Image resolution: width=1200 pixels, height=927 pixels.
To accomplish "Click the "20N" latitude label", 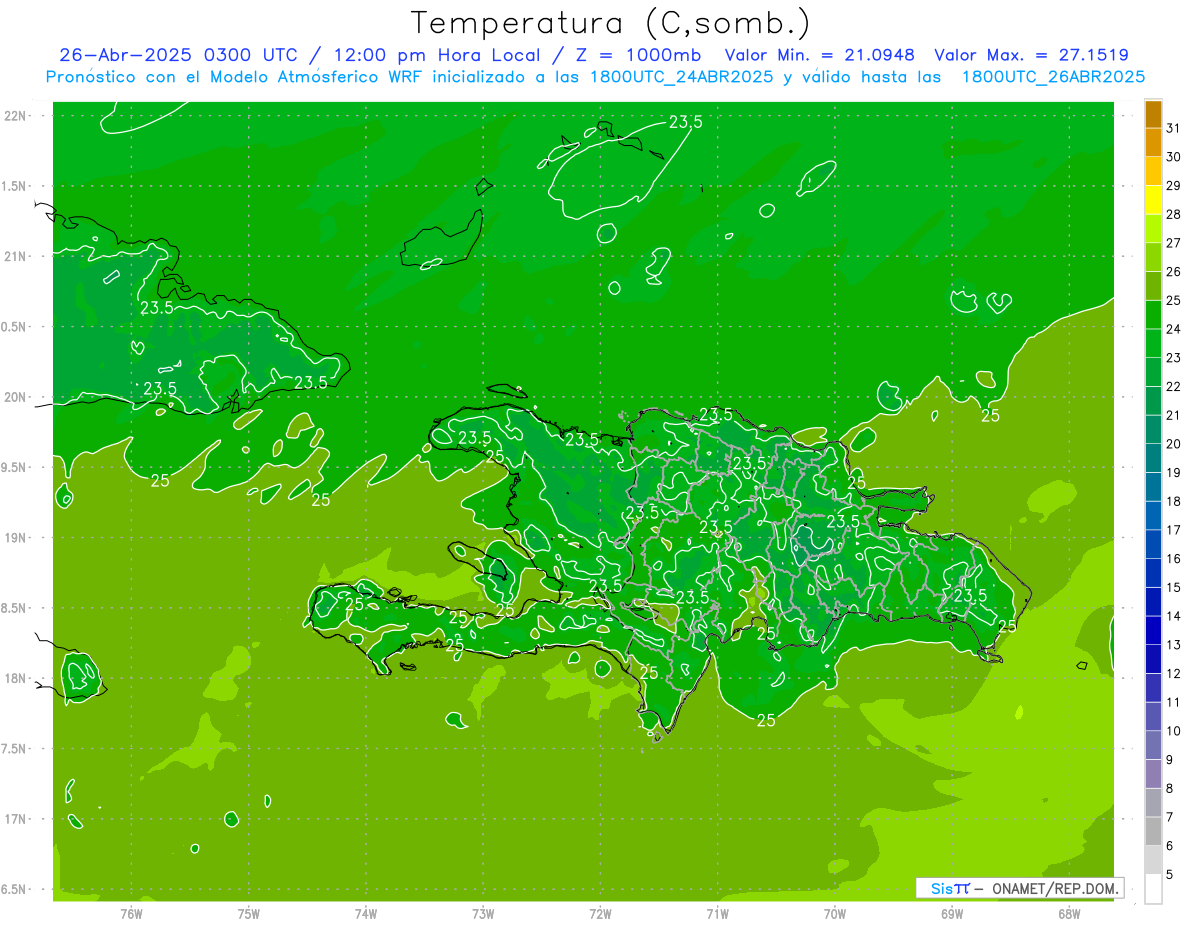I will coord(16,397).
